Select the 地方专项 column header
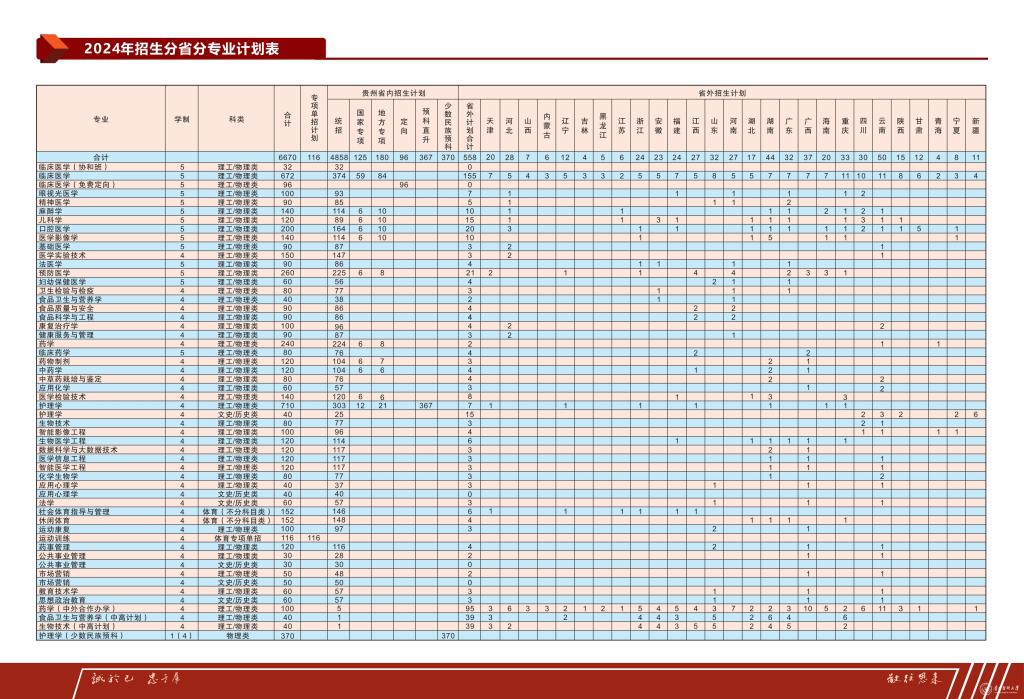The height and width of the screenshot is (699, 1024). pyautogui.click(x=382, y=126)
